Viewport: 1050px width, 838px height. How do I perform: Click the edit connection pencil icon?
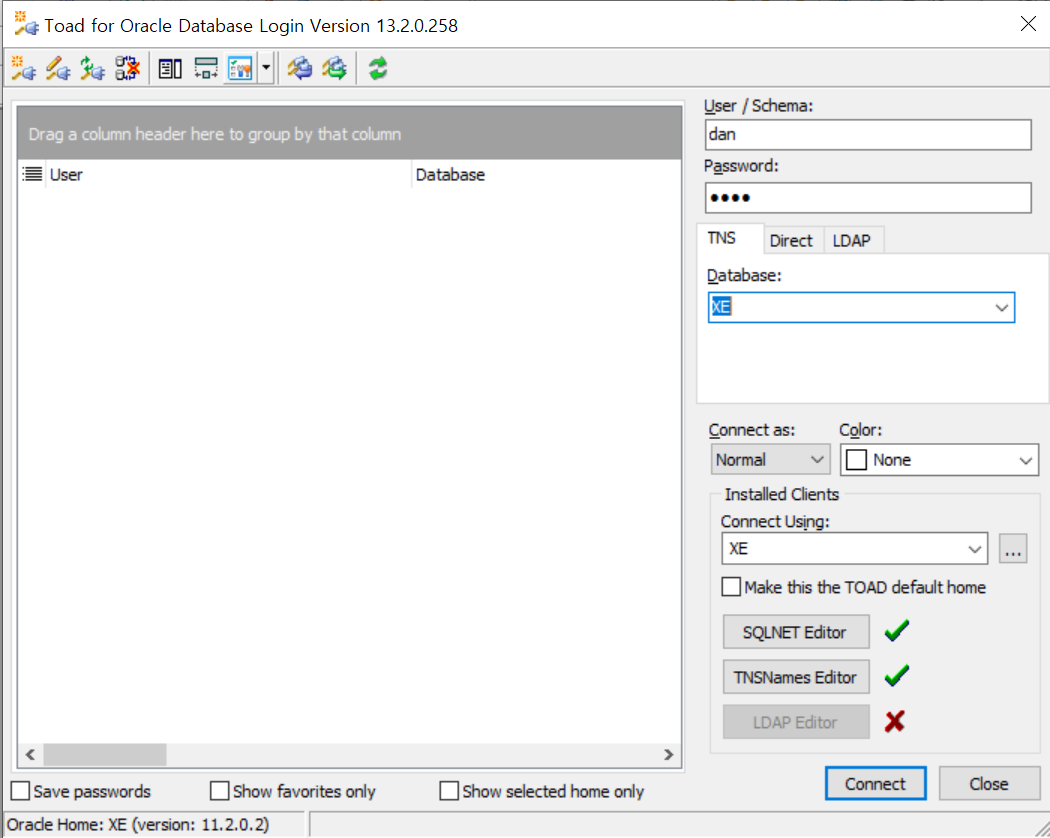tap(58, 68)
